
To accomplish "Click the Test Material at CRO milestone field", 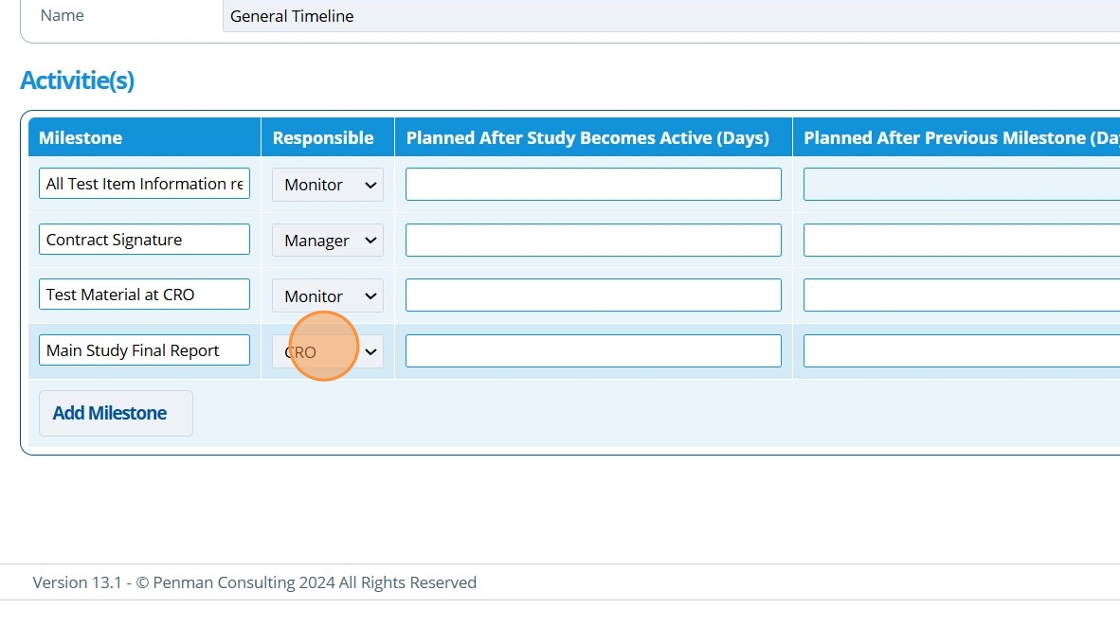I will click(x=144, y=295).
